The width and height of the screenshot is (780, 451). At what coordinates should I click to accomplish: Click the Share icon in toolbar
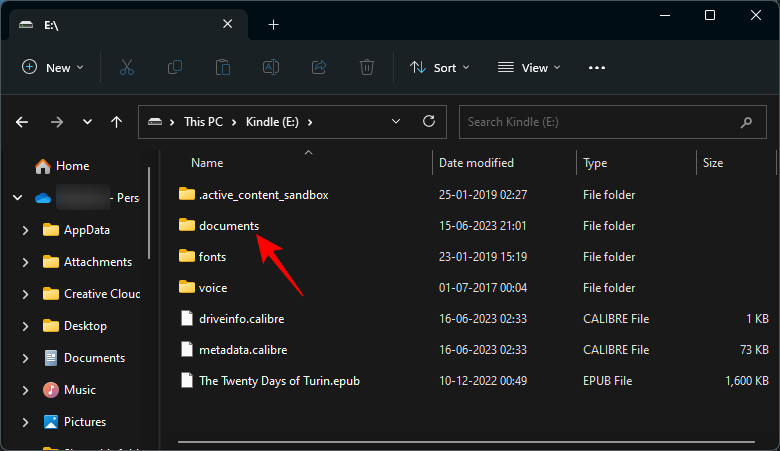[x=319, y=67]
